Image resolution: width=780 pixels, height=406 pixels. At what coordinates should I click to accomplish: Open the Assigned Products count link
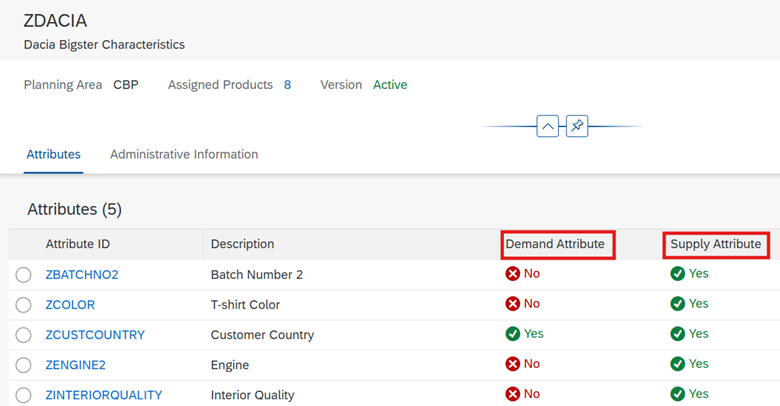click(287, 85)
